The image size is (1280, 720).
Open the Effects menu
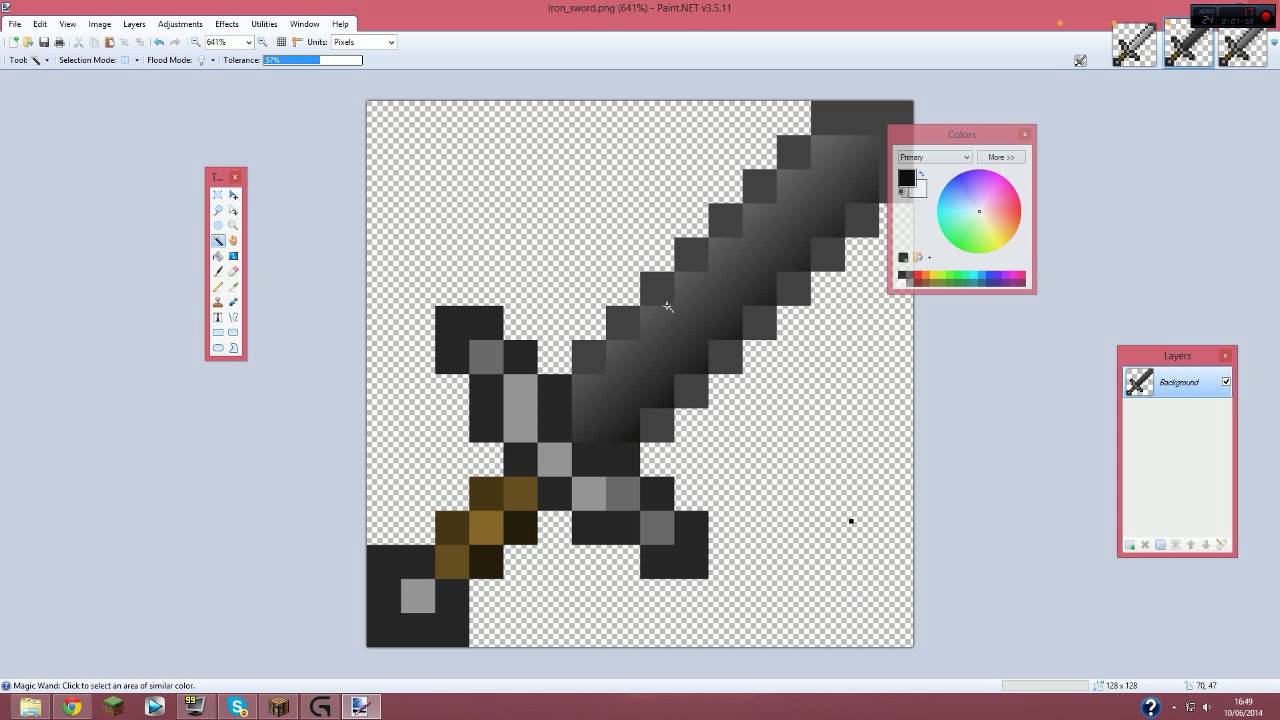(x=227, y=24)
